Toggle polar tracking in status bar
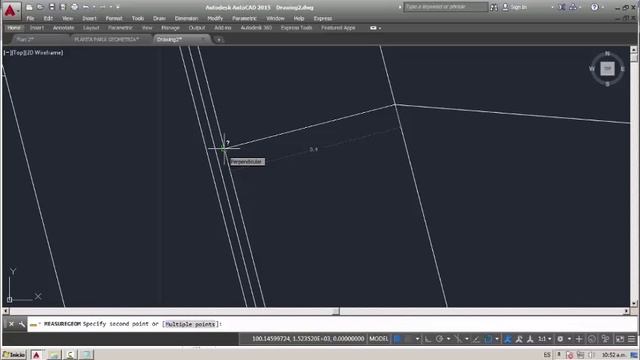 pos(439,339)
